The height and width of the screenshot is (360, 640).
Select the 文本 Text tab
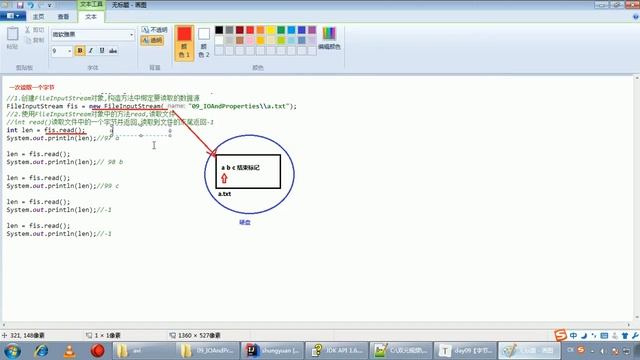[x=91, y=17]
